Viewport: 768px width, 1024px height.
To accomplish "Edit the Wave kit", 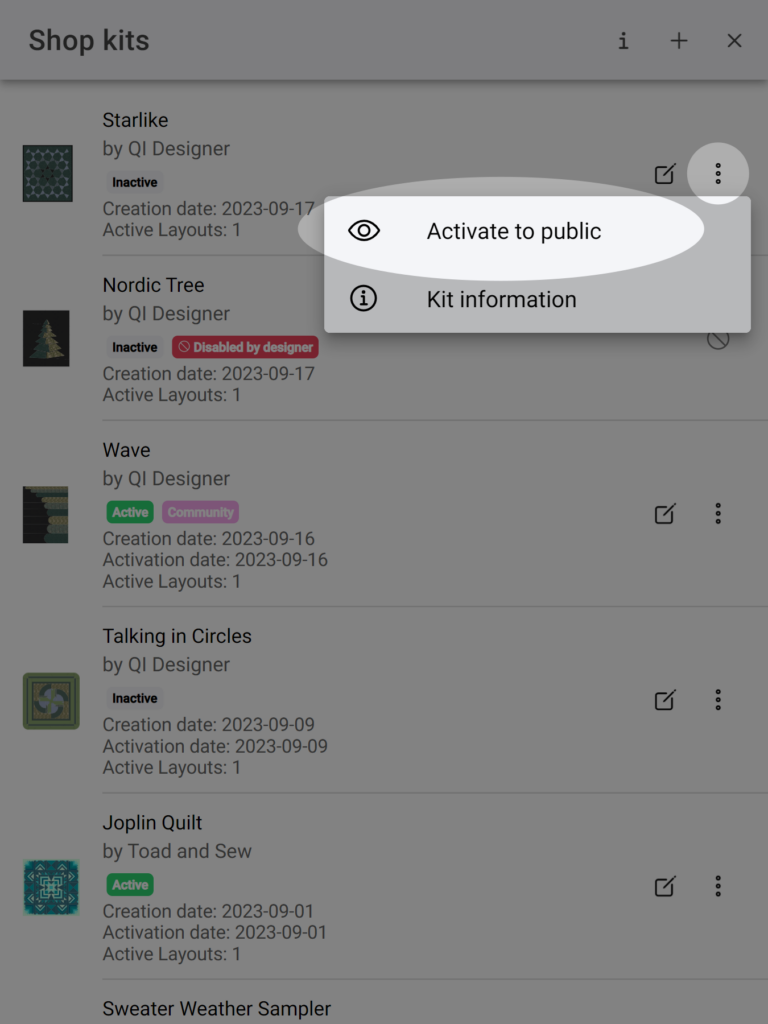I will tap(665, 513).
